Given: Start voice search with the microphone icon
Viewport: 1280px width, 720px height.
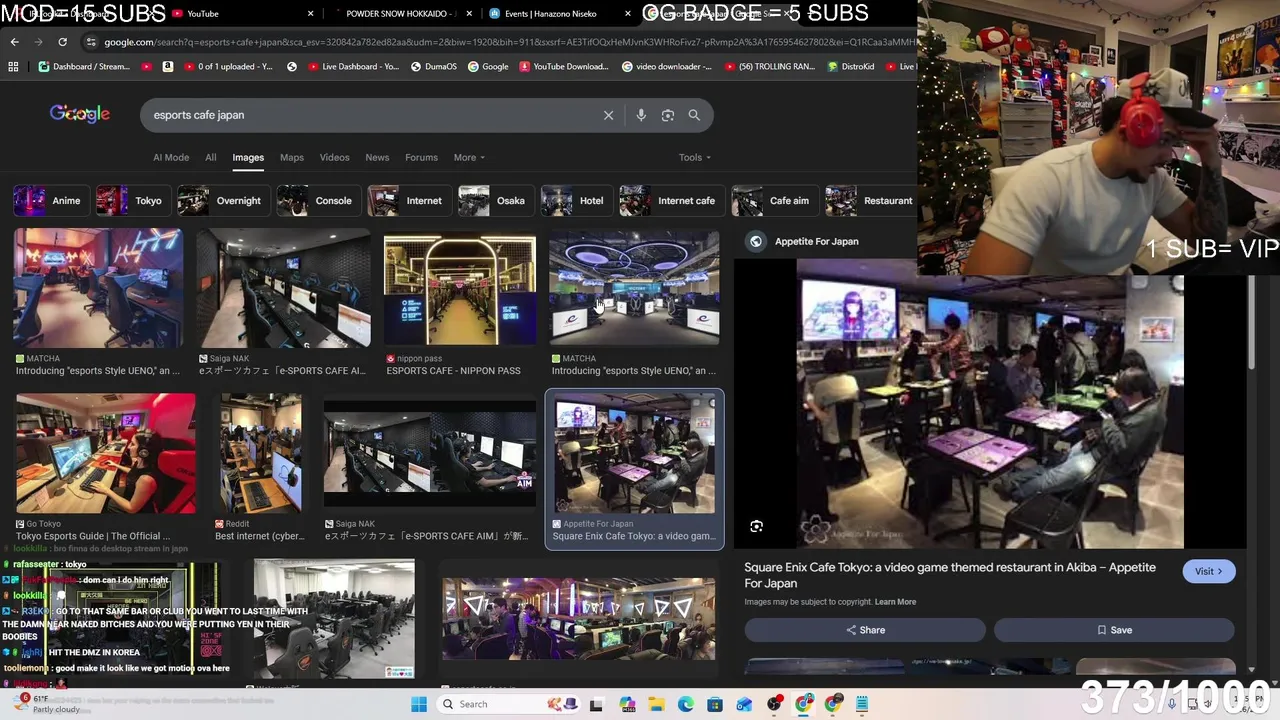Looking at the screenshot, I should [641, 115].
